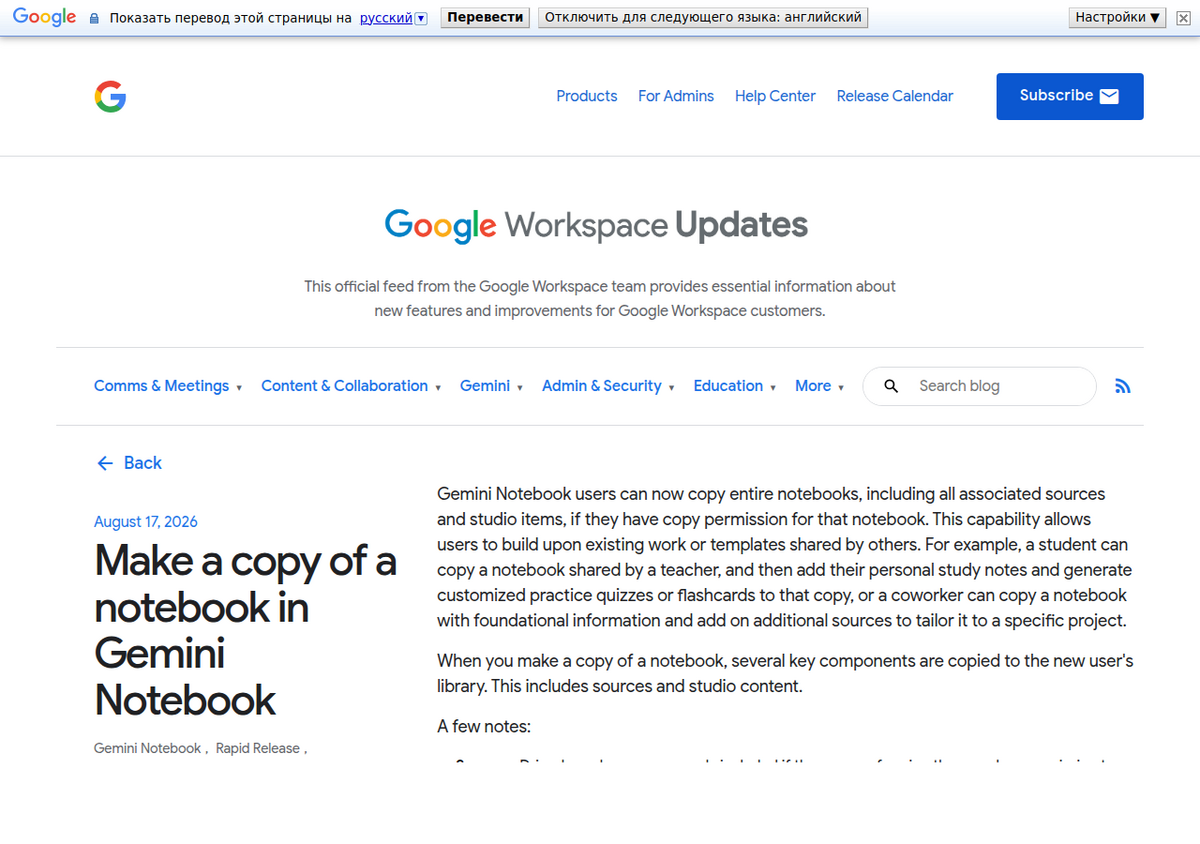Click the Google Workspace Updates title logo
The image size is (1200, 844).
pos(596,225)
